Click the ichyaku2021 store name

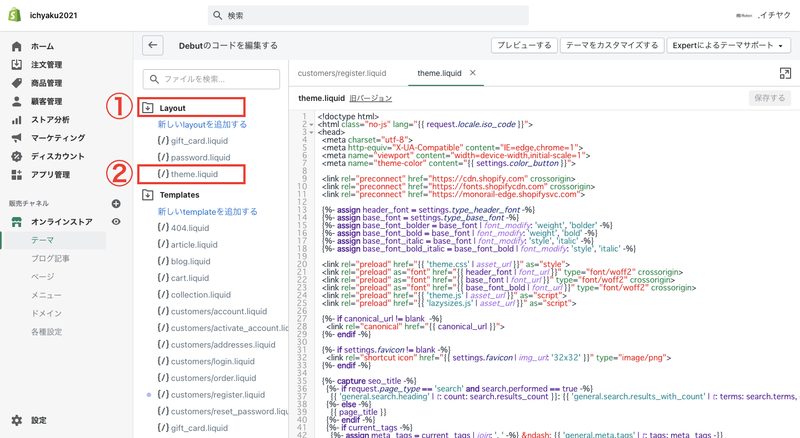(x=54, y=15)
